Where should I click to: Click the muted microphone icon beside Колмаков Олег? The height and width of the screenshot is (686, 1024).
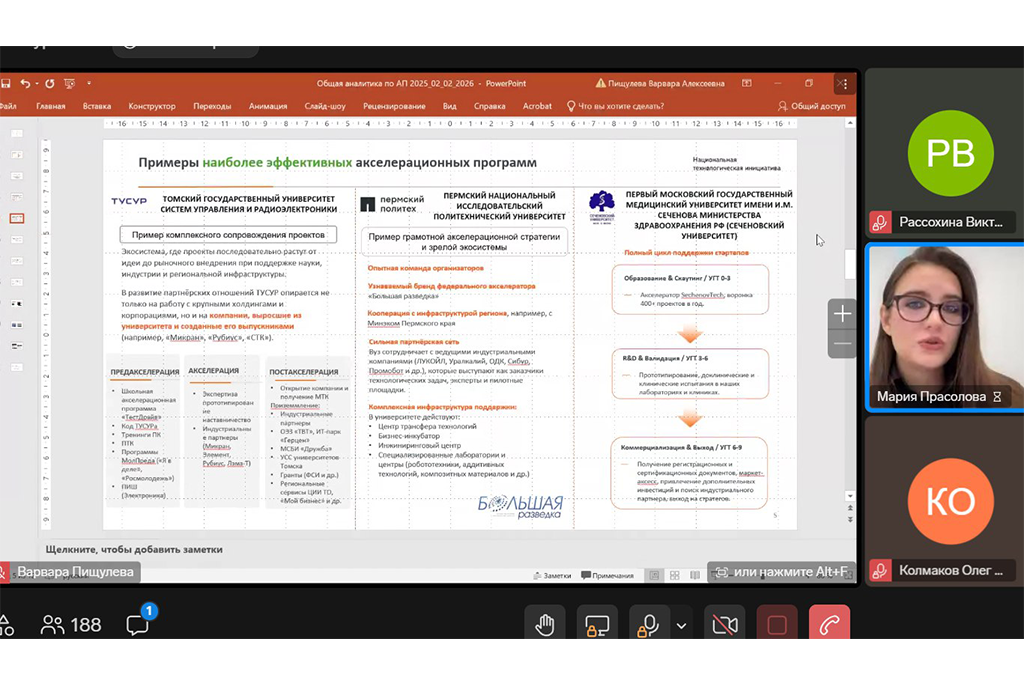pyautogui.click(x=880, y=570)
